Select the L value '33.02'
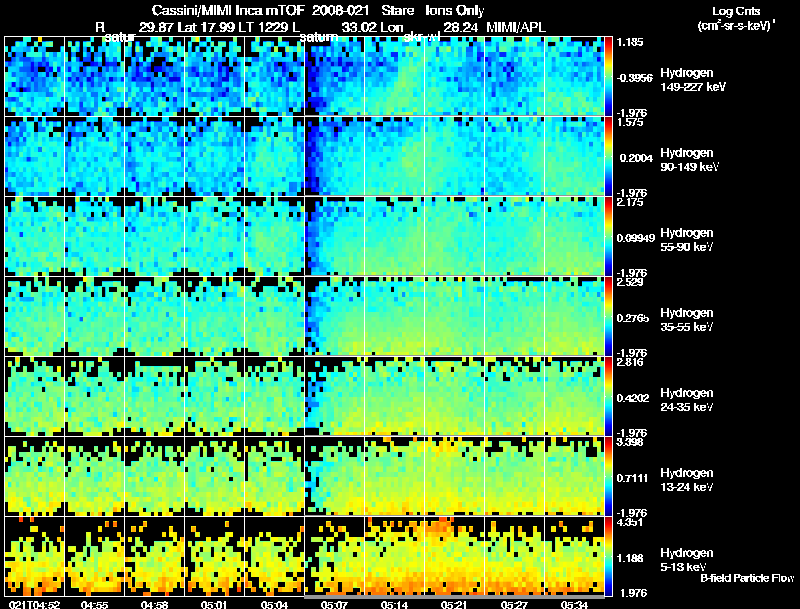 358,28
